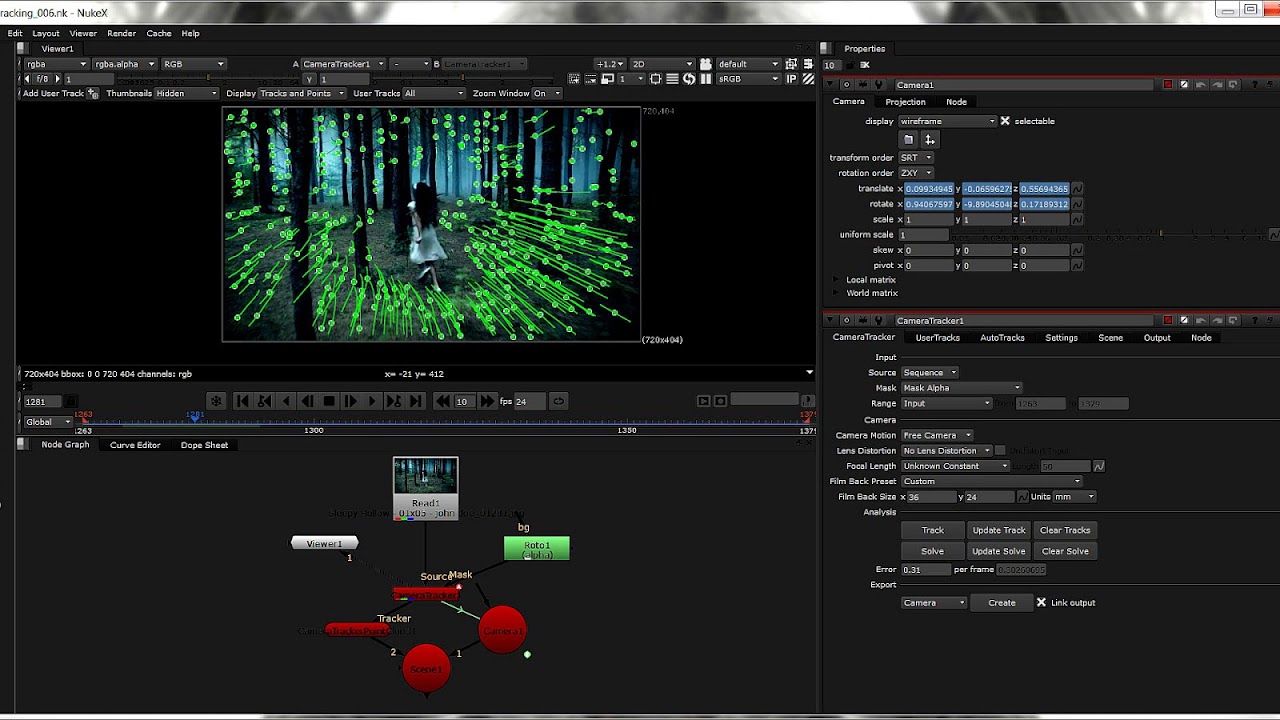The height and width of the screenshot is (720, 1280).
Task: Go to next keyframe
Action: [394, 401]
